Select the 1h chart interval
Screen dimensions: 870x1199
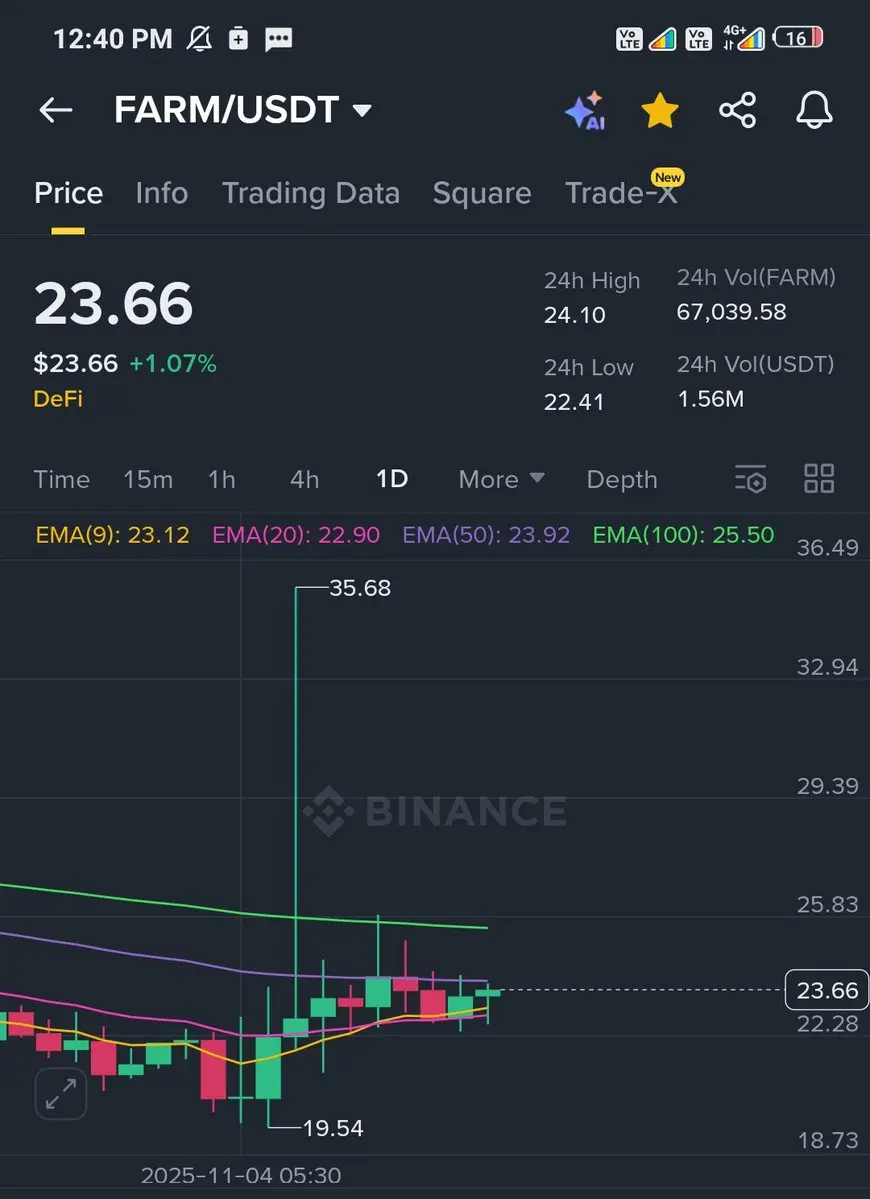click(x=221, y=479)
